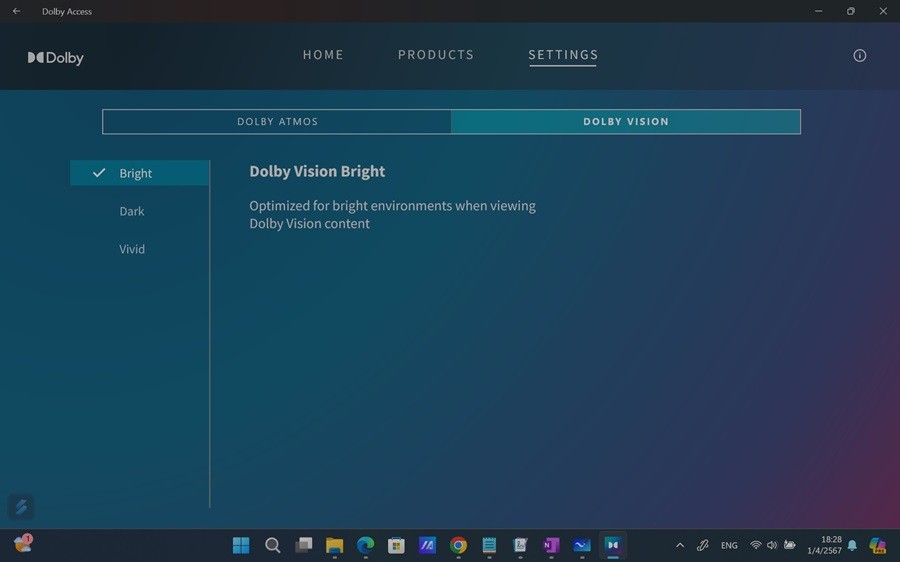
Task: Go to the Products page
Action: [x=436, y=55]
